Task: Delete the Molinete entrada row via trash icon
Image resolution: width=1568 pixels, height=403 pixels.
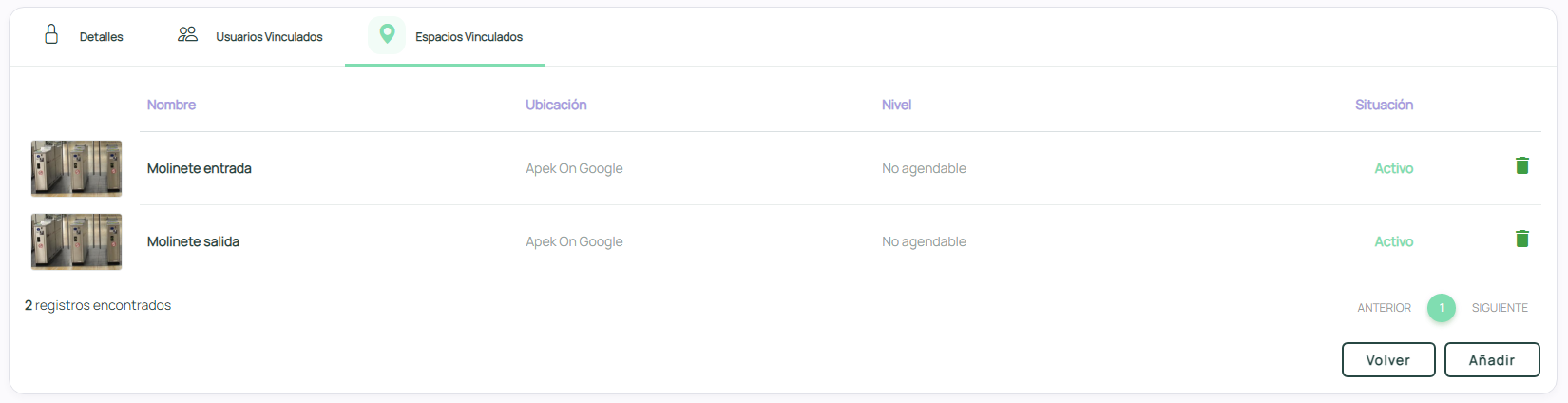Action: tap(1521, 165)
